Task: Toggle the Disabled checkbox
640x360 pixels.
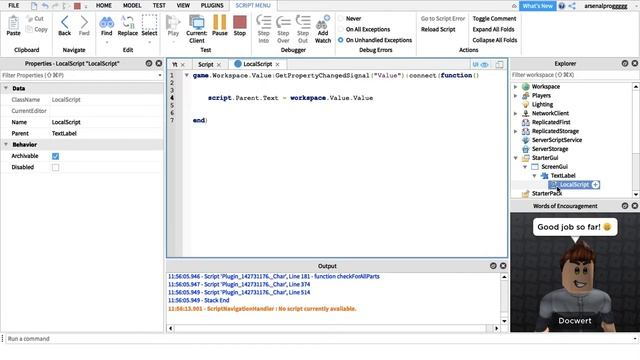Action: click(56, 167)
